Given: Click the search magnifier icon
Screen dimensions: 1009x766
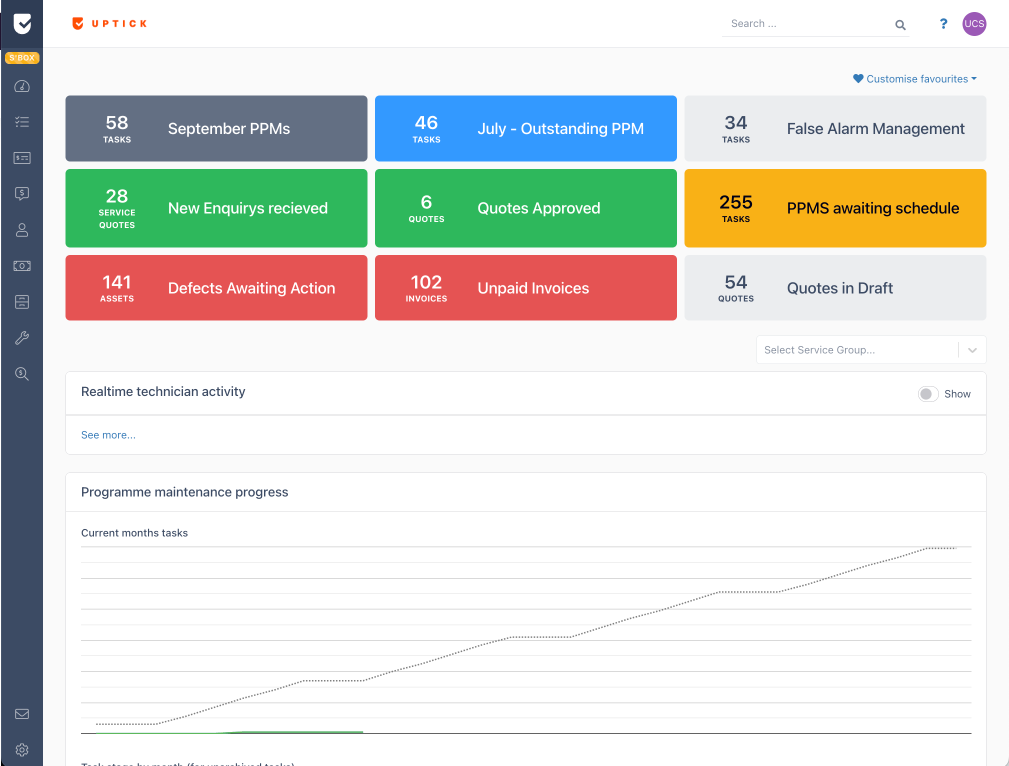Looking at the screenshot, I should click(x=900, y=25).
